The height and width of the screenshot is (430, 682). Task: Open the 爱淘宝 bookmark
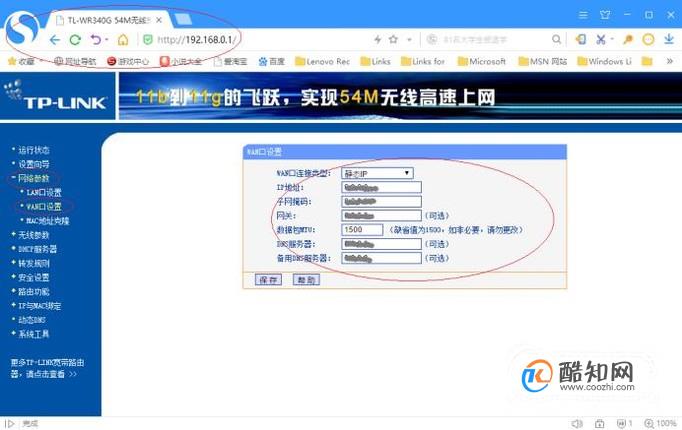[x=231, y=61]
